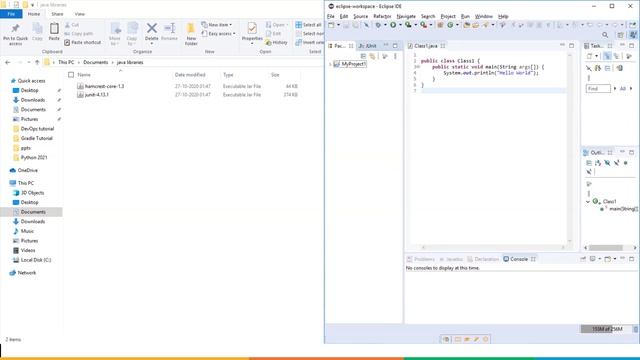Open Downloads under Quick access

click(33, 100)
